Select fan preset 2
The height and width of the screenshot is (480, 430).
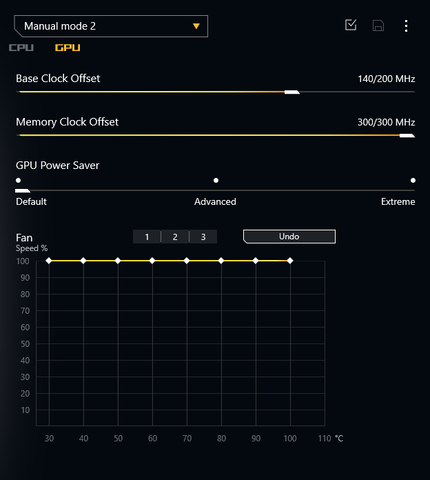(x=175, y=237)
